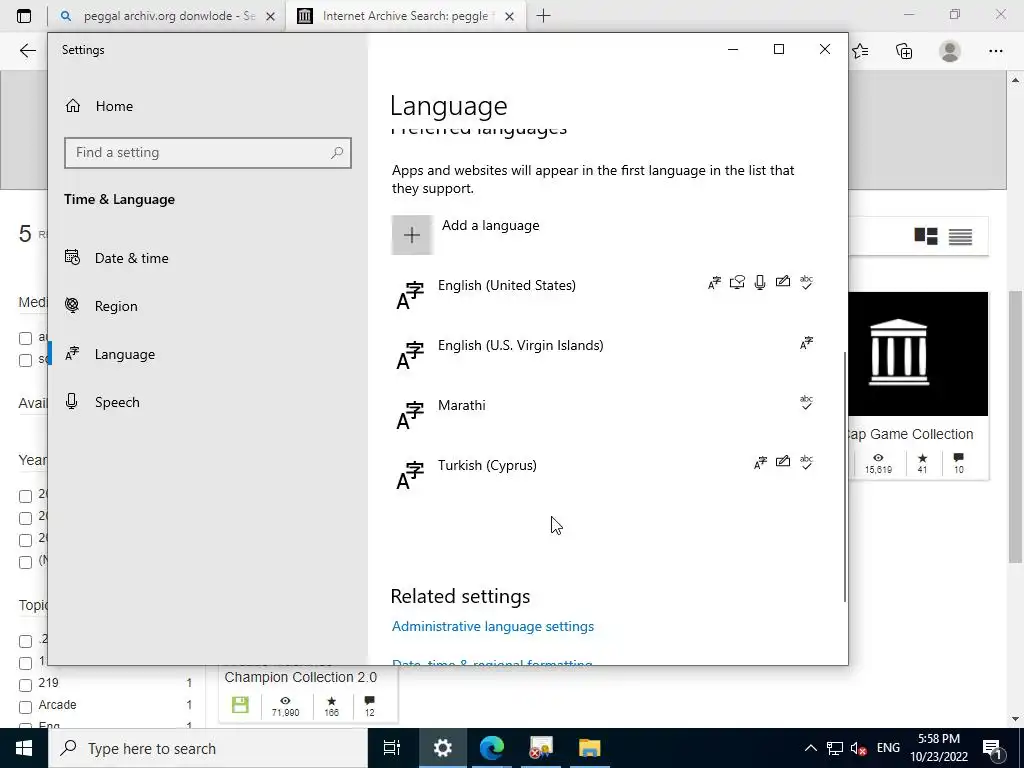This screenshot has height=768, width=1024.
Task: Click display language icon for Turkish (Cyprus)
Action: pyautogui.click(x=760, y=463)
